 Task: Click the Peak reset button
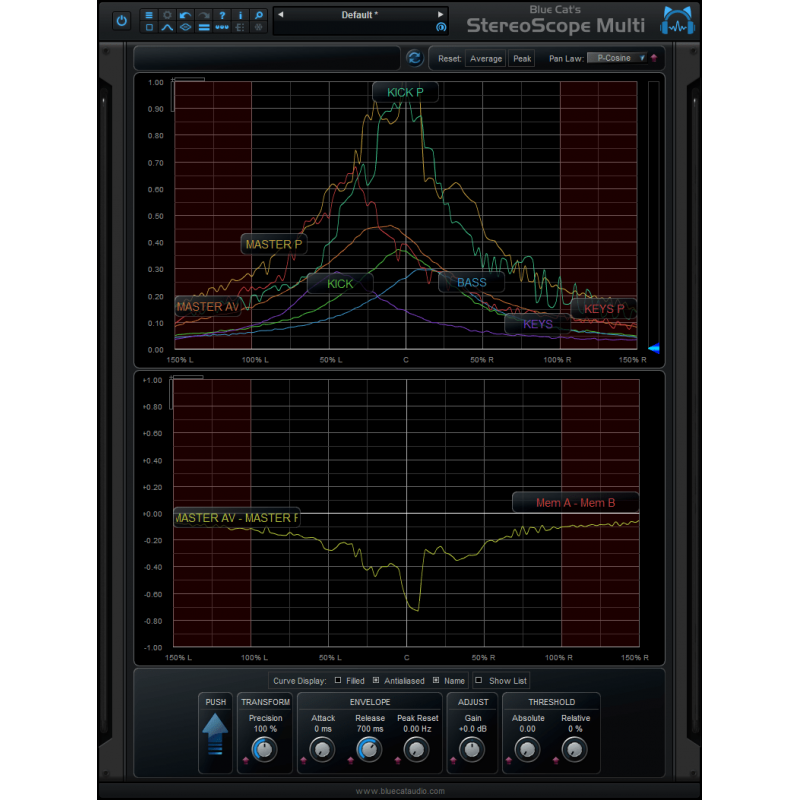tap(521, 58)
